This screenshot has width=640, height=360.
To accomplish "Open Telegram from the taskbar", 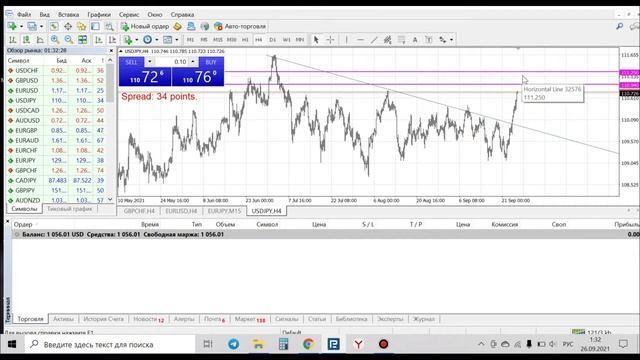I will pos(233,344).
